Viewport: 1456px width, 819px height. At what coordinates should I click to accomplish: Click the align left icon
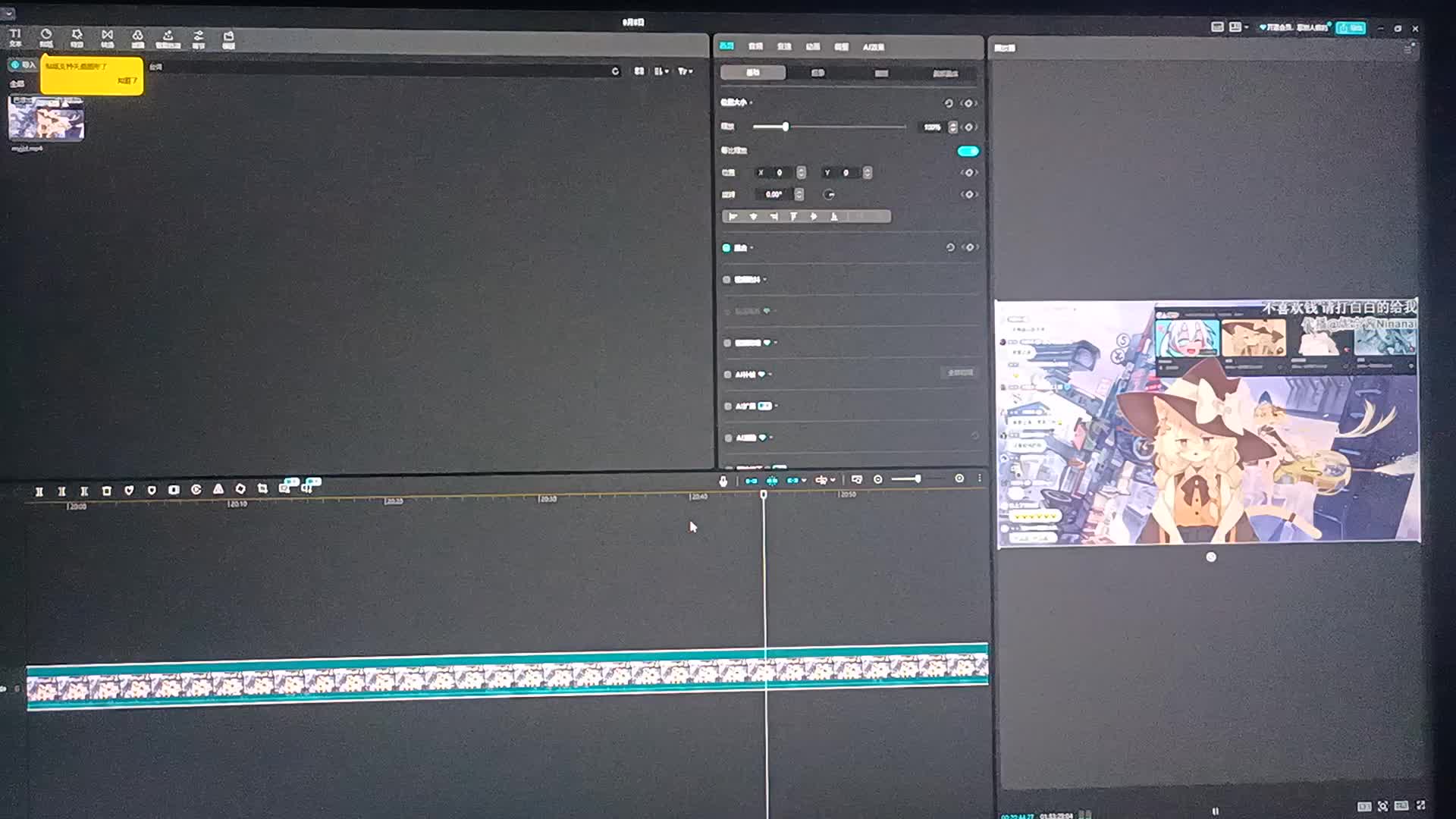pos(733,217)
